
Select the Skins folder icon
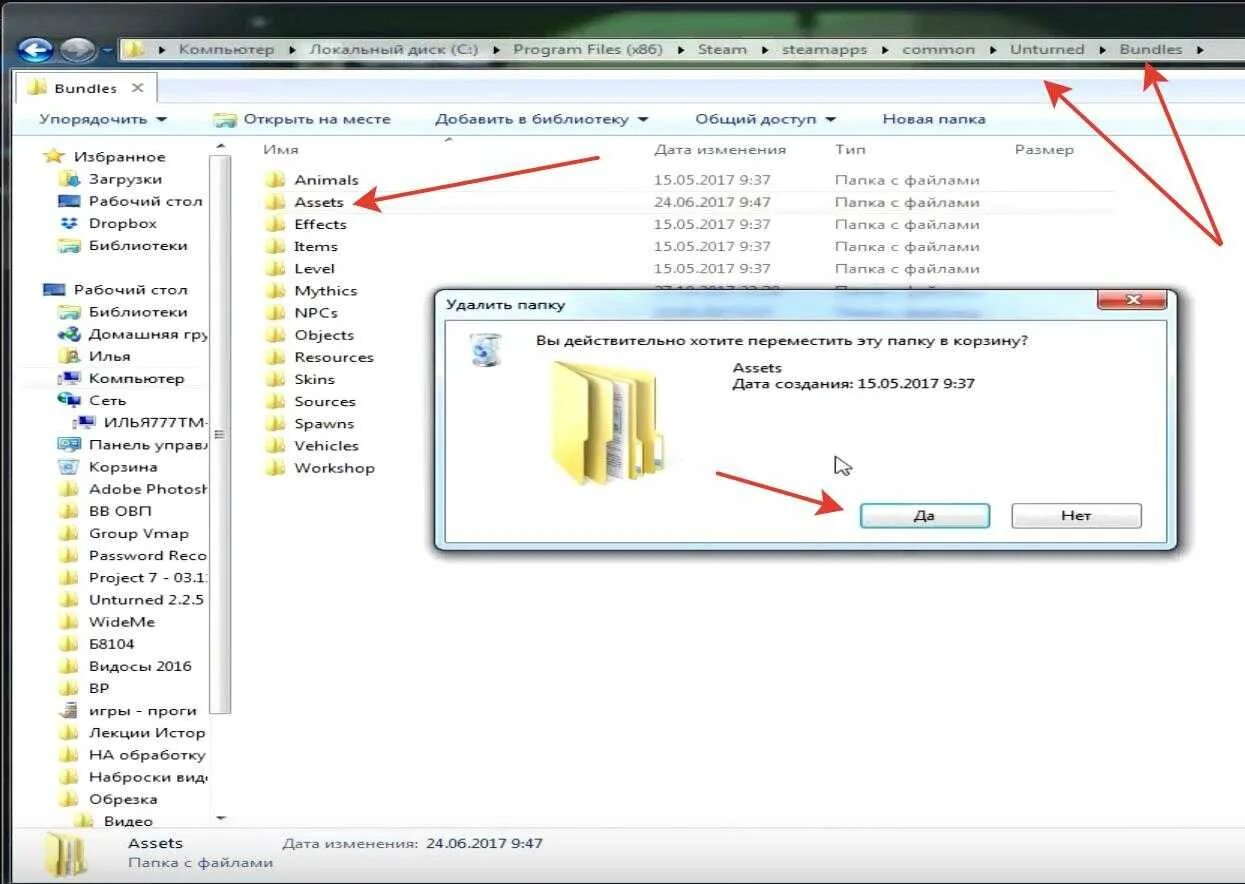click(x=276, y=379)
